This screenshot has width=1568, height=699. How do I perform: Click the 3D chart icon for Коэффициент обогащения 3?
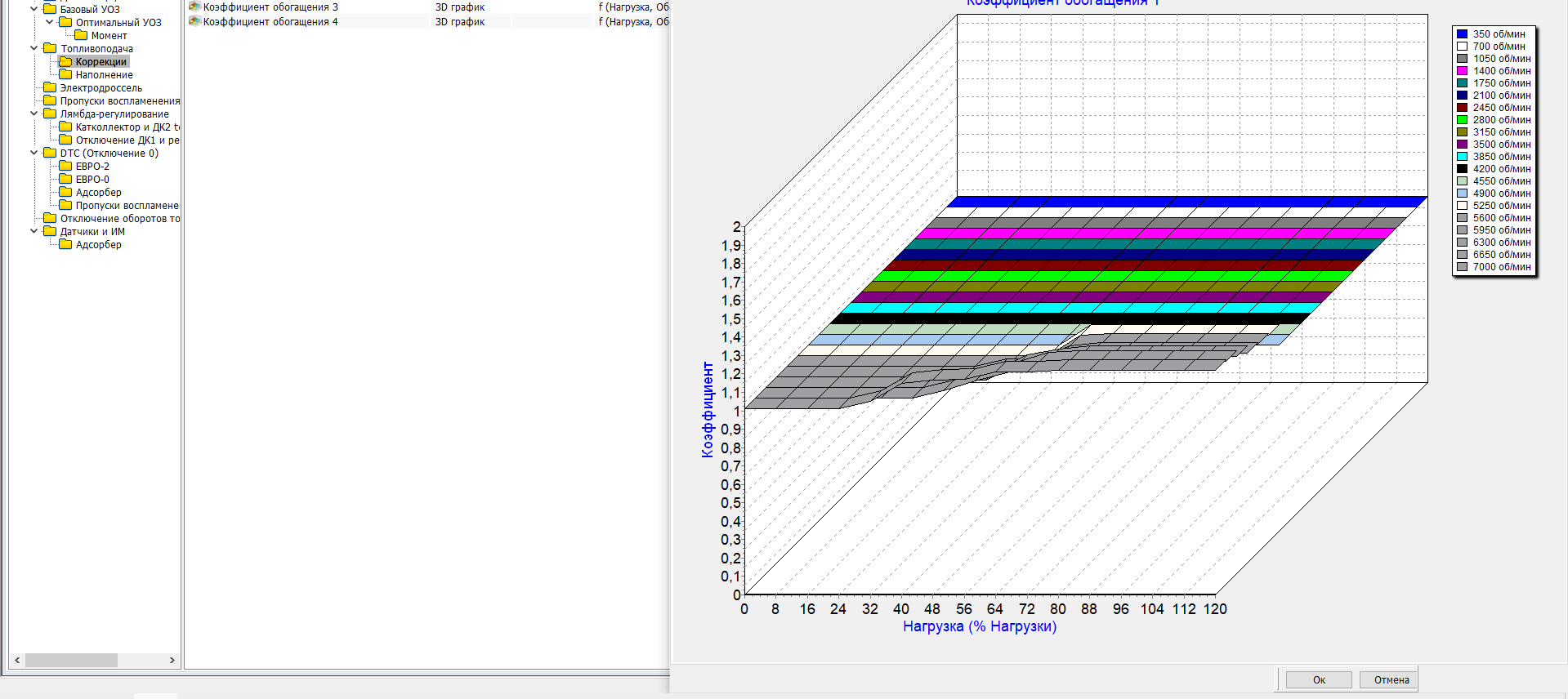click(x=194, y=7)
